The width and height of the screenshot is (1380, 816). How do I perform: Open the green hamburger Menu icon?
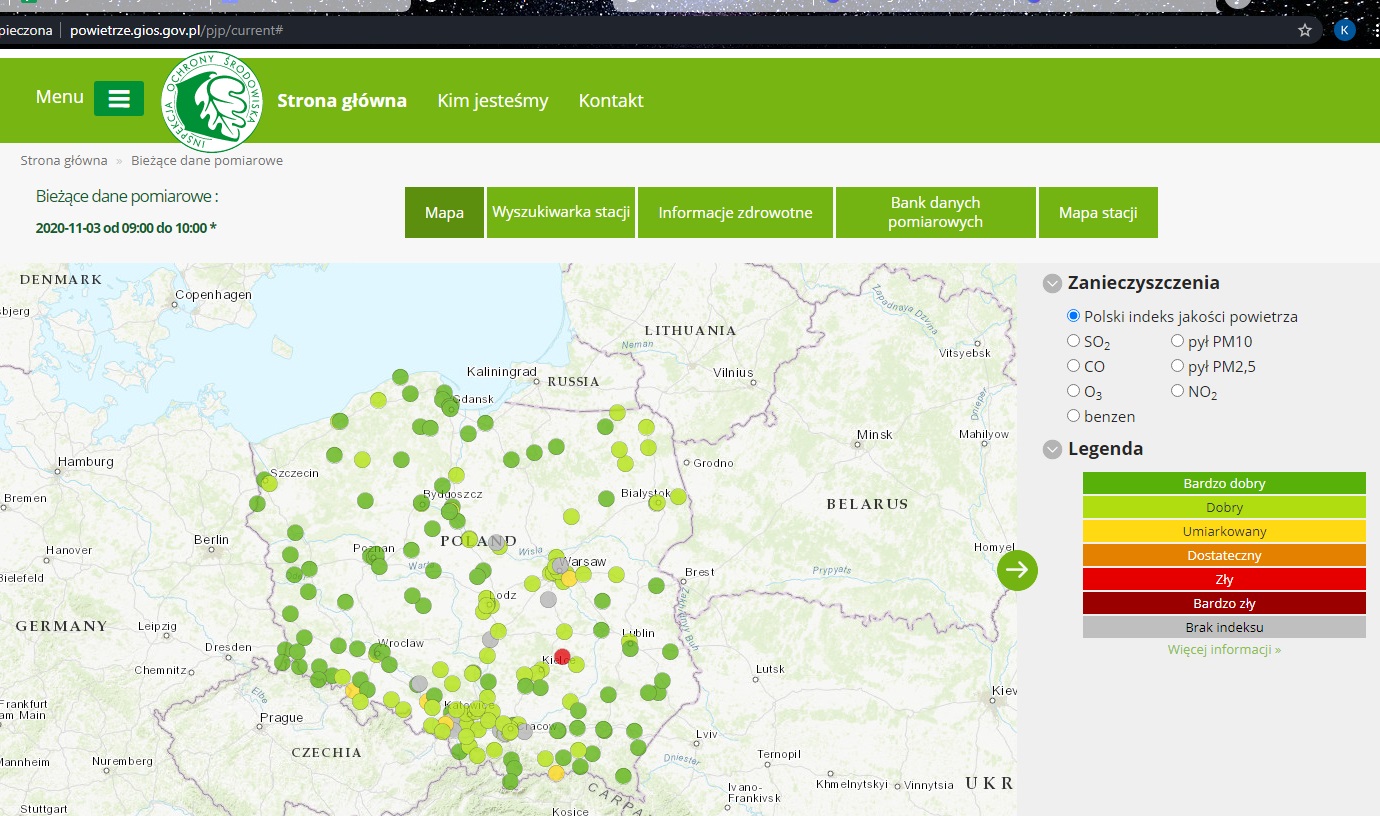(x=118, y=97)
